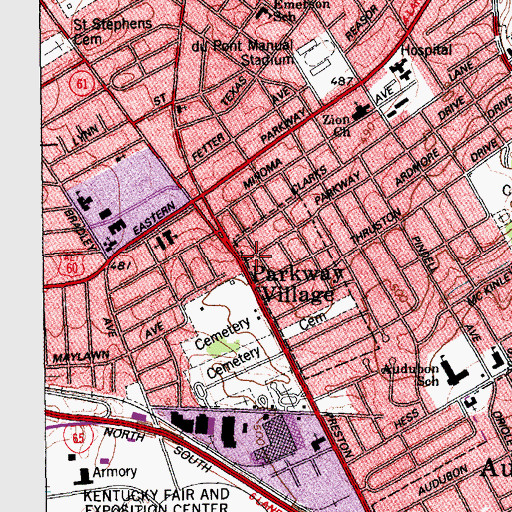Click the EASTERN parkway label
Screen dimensions: 512x512
[x=154, y=218]
